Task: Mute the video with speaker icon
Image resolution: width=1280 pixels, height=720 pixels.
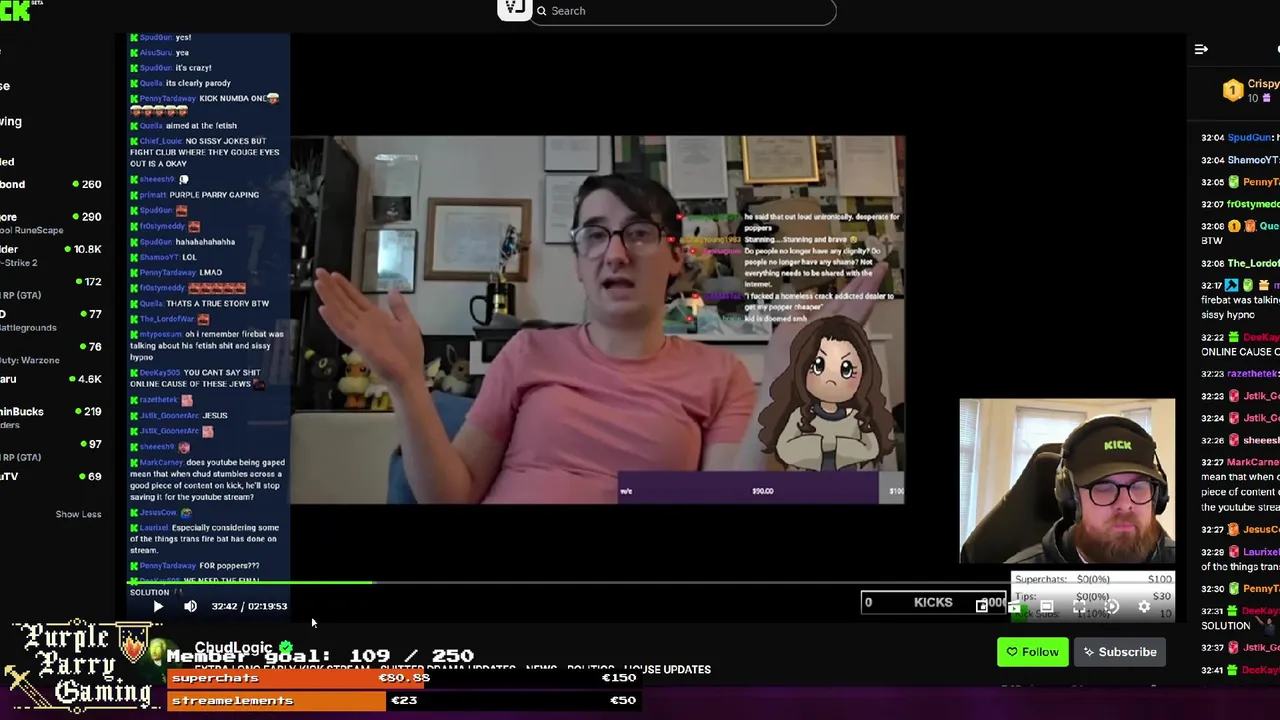Action: (190, 606)
